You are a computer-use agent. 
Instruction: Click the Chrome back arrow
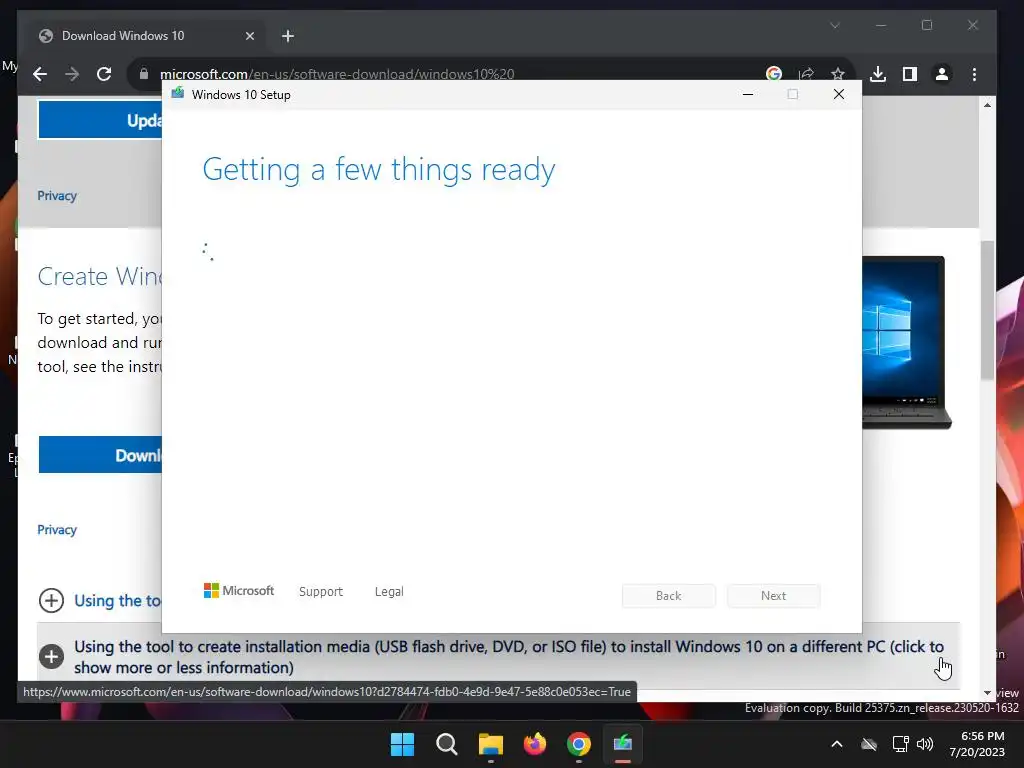(x=40, y=74)
